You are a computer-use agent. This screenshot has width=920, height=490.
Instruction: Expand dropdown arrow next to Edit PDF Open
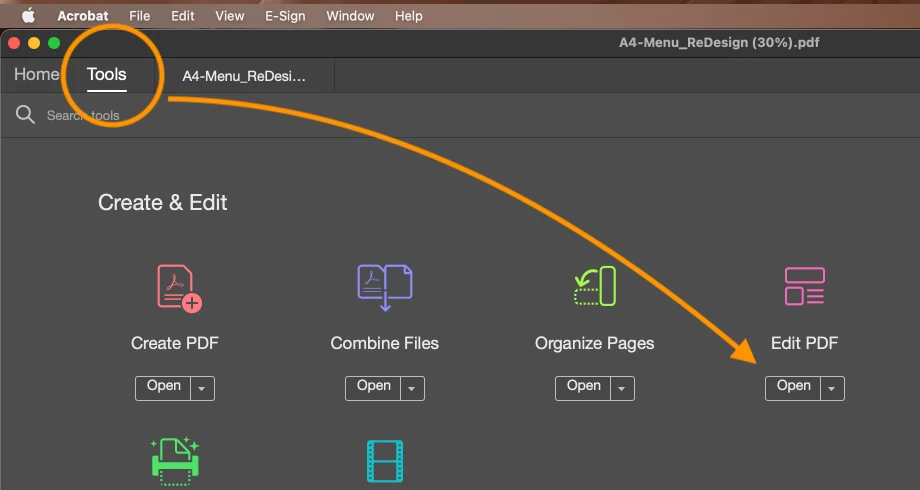832,388
